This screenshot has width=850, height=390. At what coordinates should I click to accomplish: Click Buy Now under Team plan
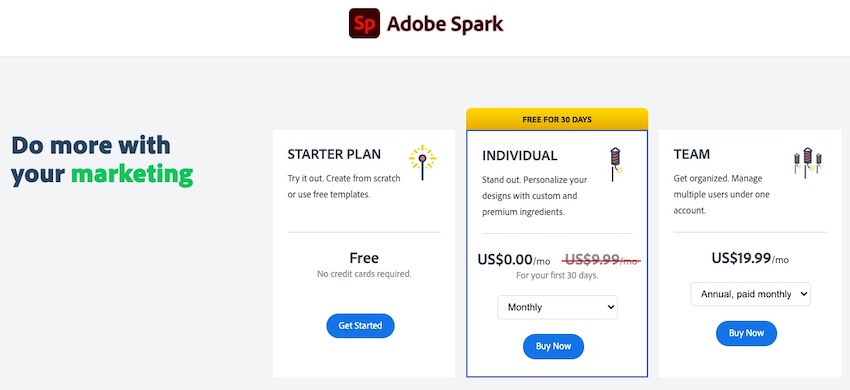point(746,333)
